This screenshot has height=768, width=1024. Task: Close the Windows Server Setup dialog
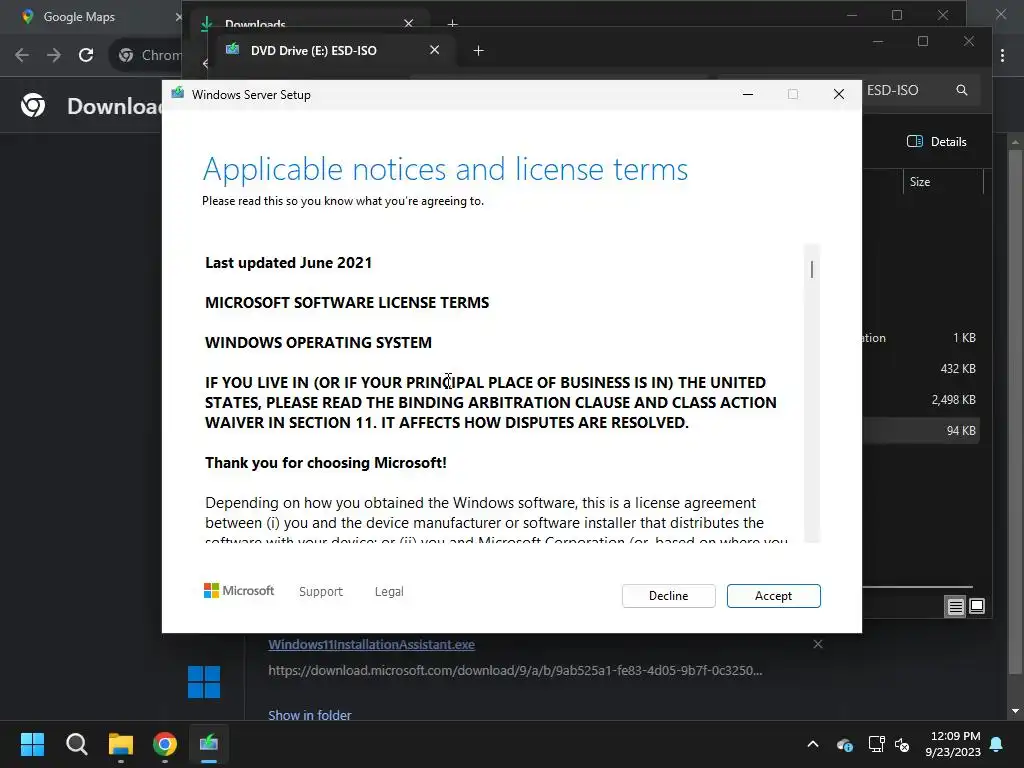click(x=839, y=95)
